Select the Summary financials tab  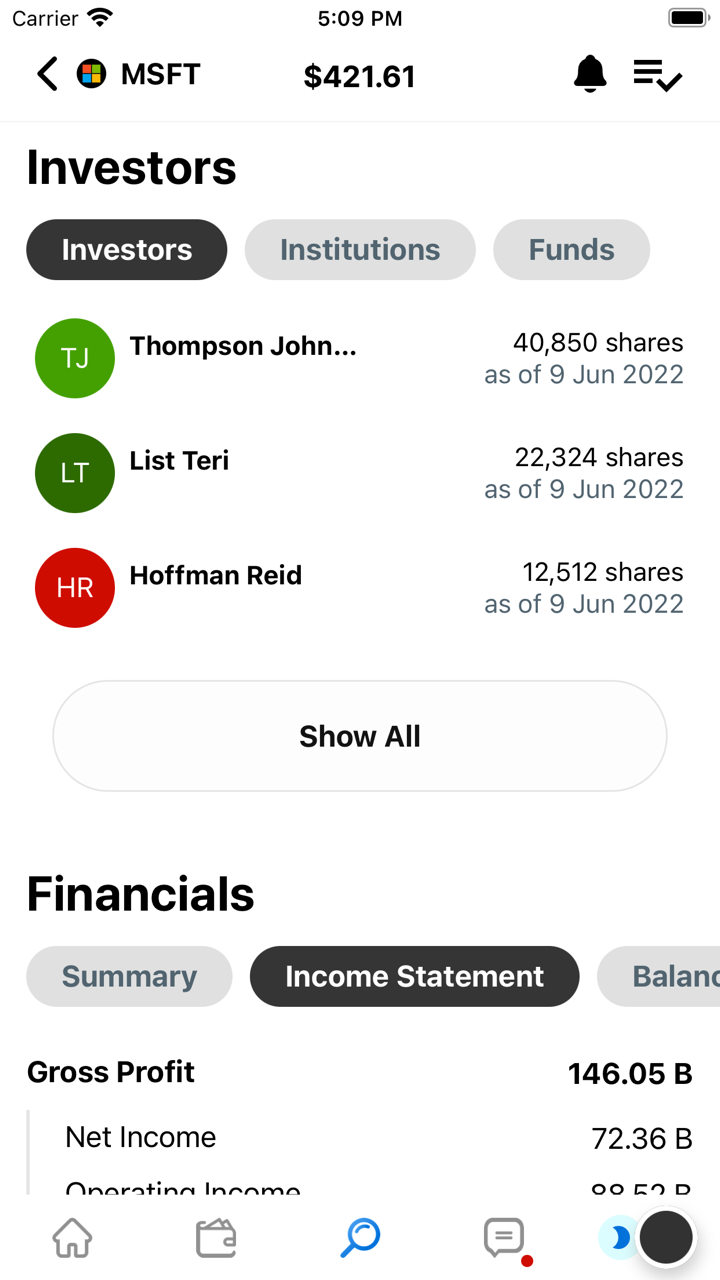tap(129, 976)
